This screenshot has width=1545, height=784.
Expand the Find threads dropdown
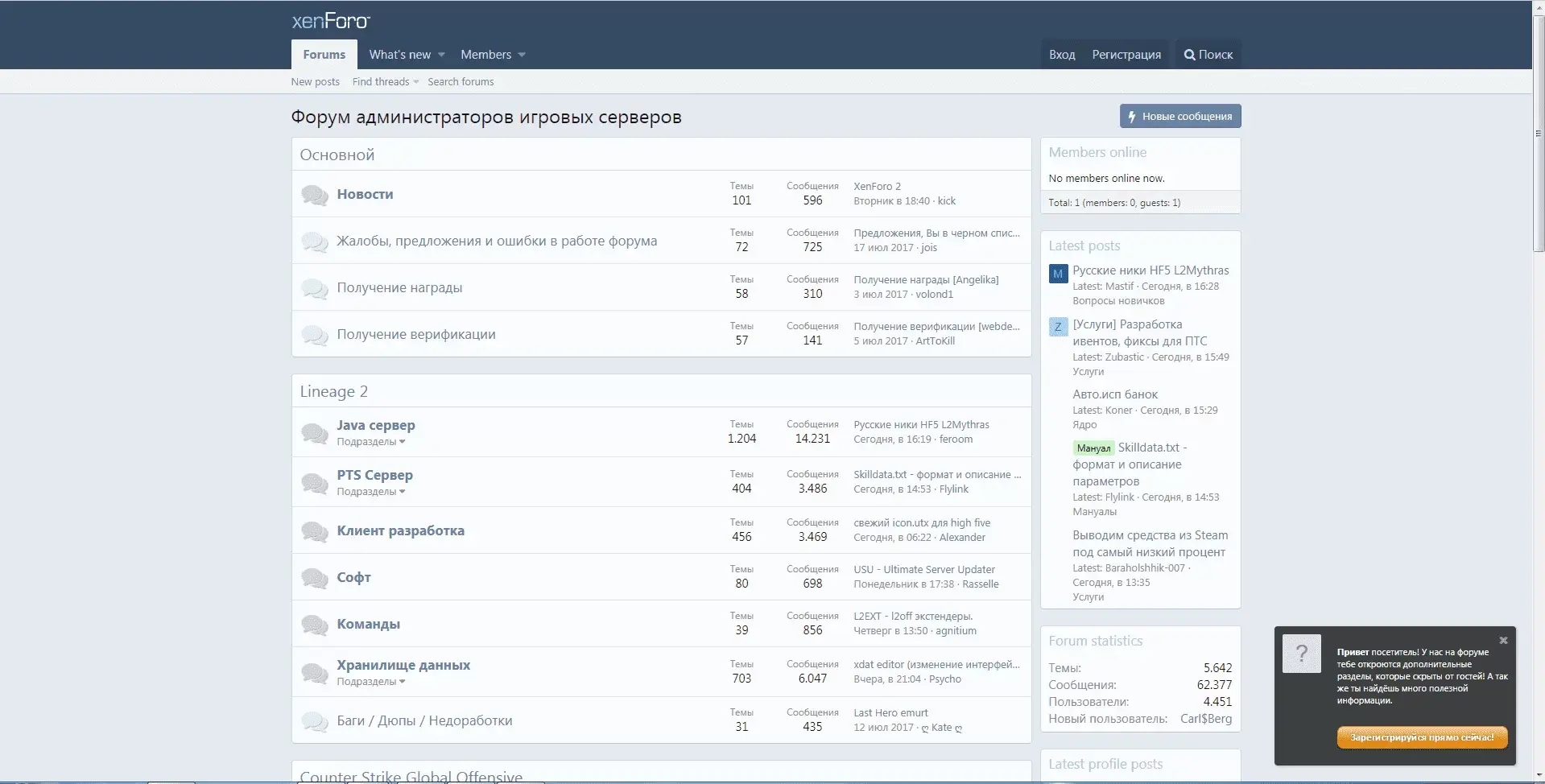click(x=415, y=82)
